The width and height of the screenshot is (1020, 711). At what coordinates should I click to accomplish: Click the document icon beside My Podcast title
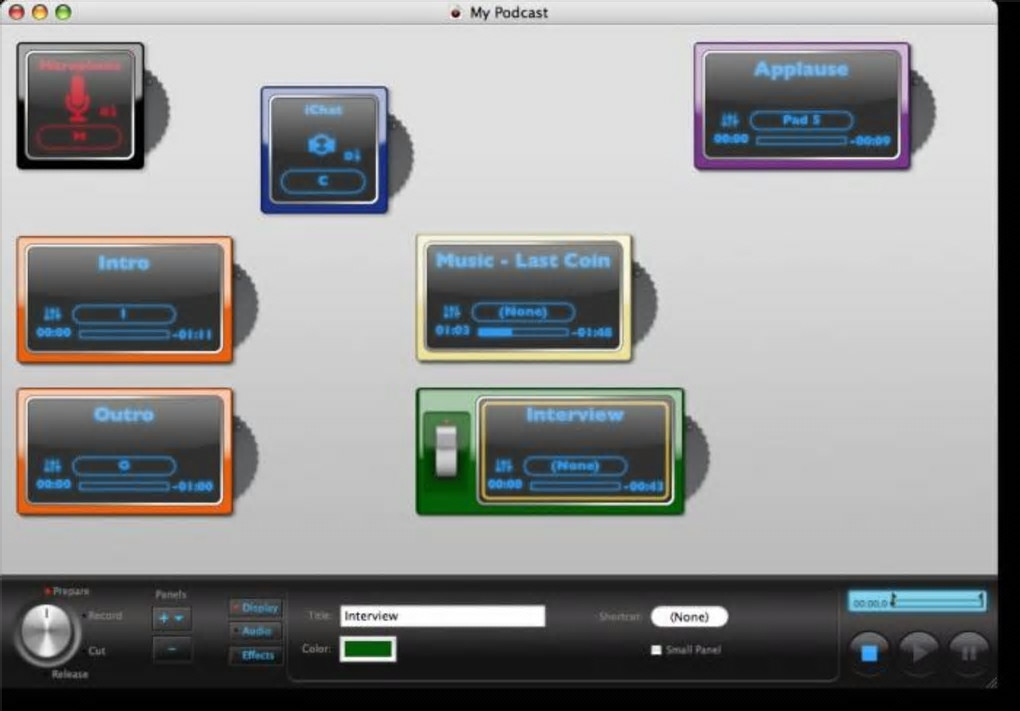coord(455,12)
